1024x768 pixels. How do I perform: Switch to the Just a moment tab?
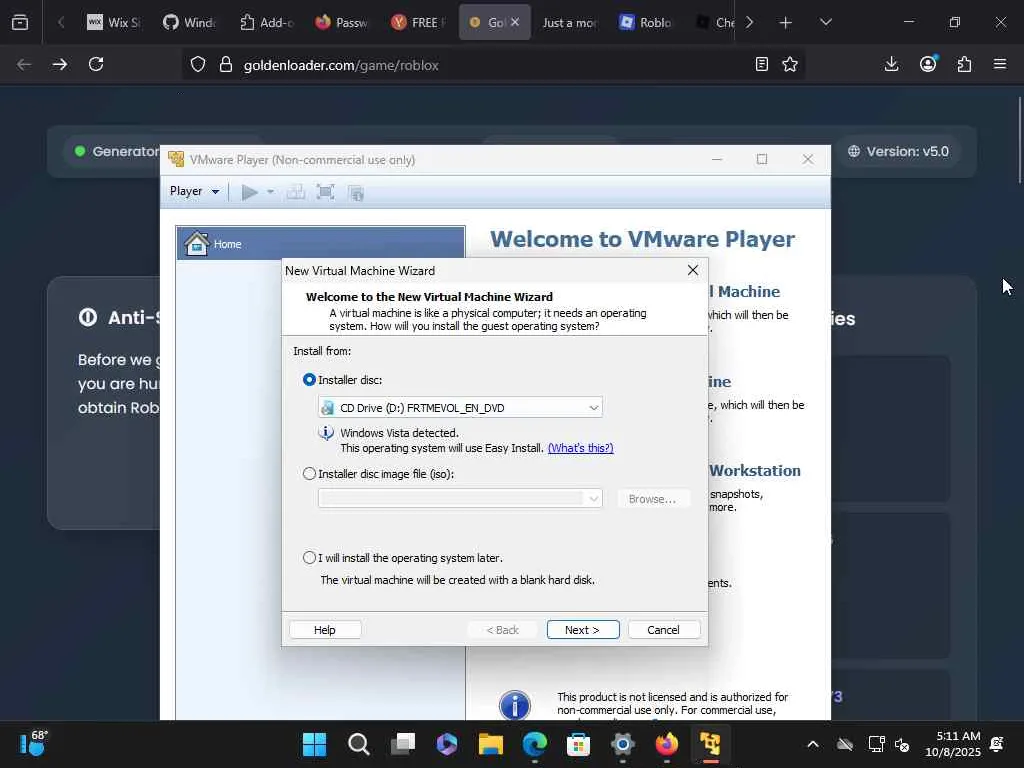tap(569, 22)
